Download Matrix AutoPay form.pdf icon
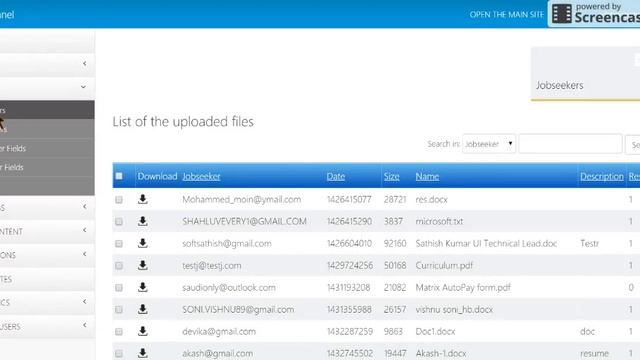Image resolution: width=640 pixels, height=360 pixels. (142, 287)
